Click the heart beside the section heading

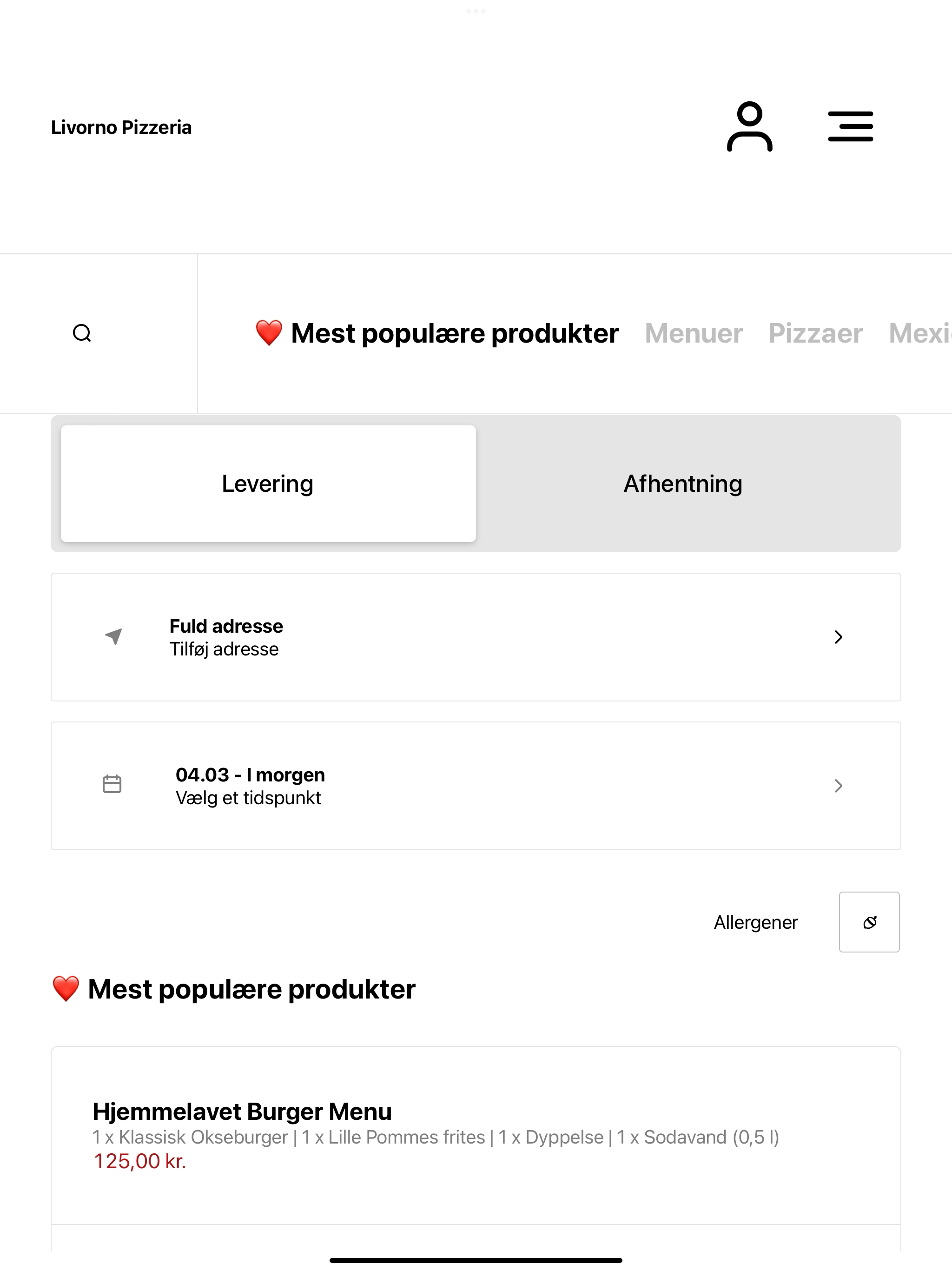(66, 989)
